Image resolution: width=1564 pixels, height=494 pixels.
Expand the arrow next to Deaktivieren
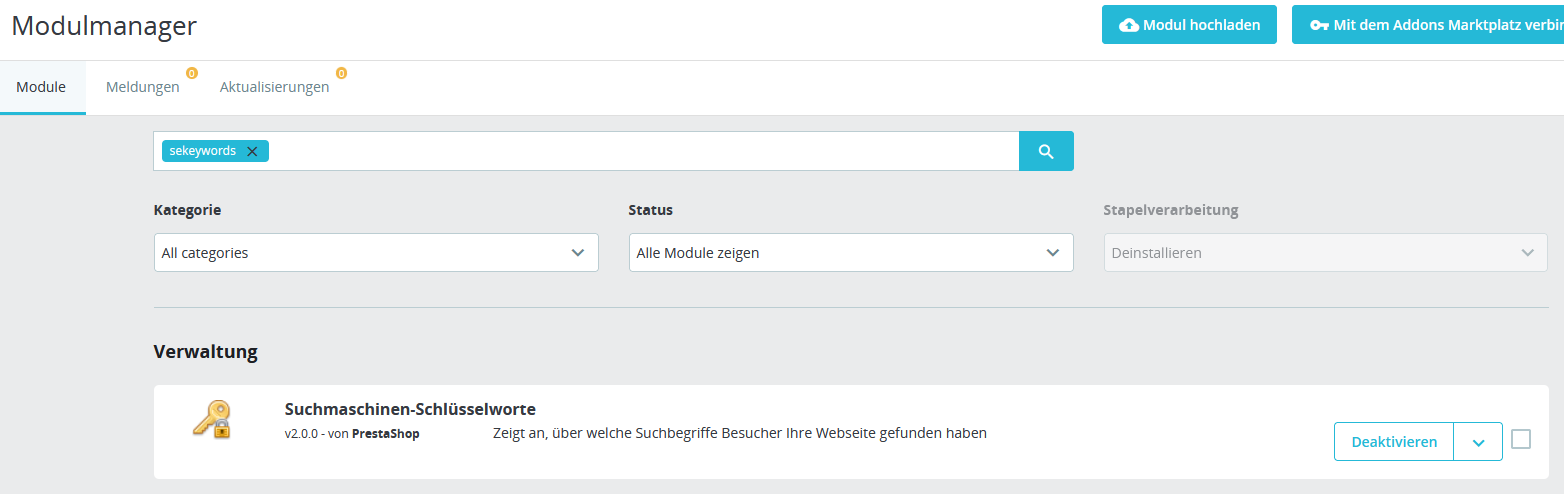[x=1479, y=442]
